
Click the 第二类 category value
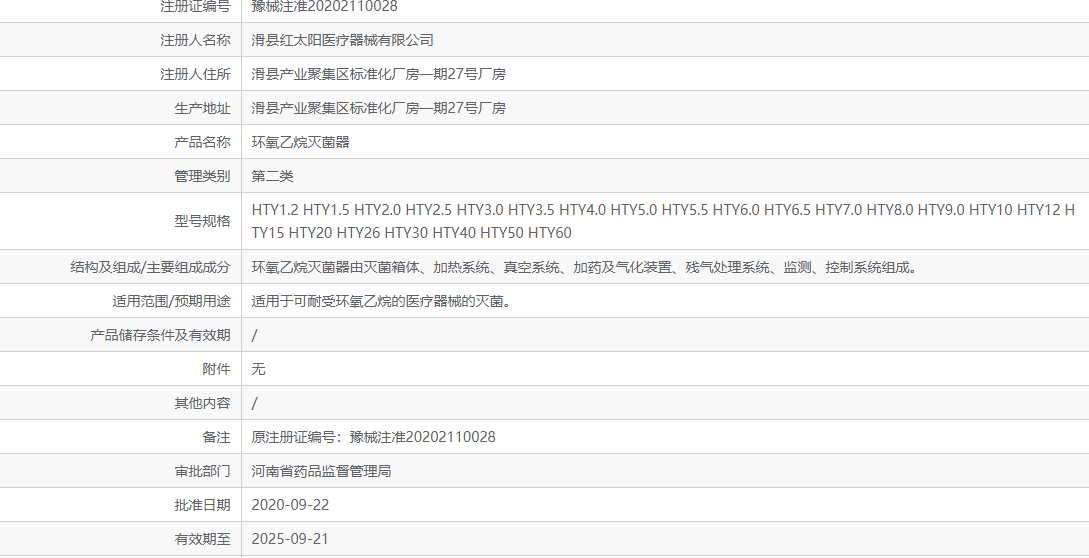coord(272,176)
